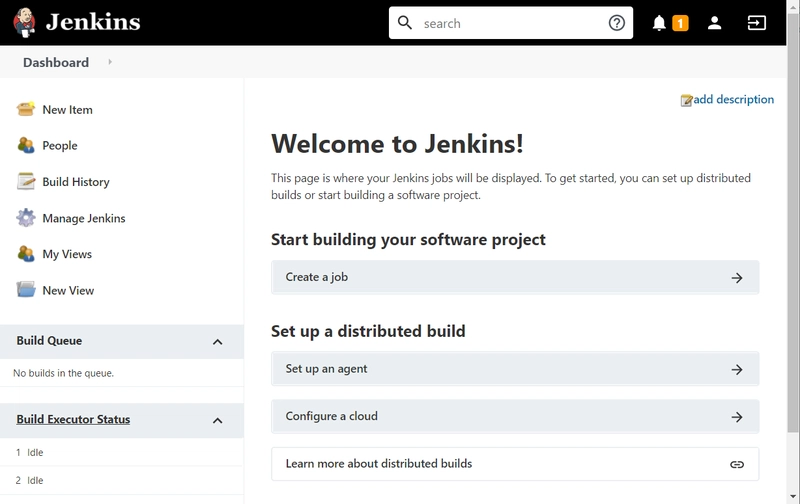Open People from the sidebar
This screenshot has width=800, height=504.
pyautogui.click(x=60, y=146)
